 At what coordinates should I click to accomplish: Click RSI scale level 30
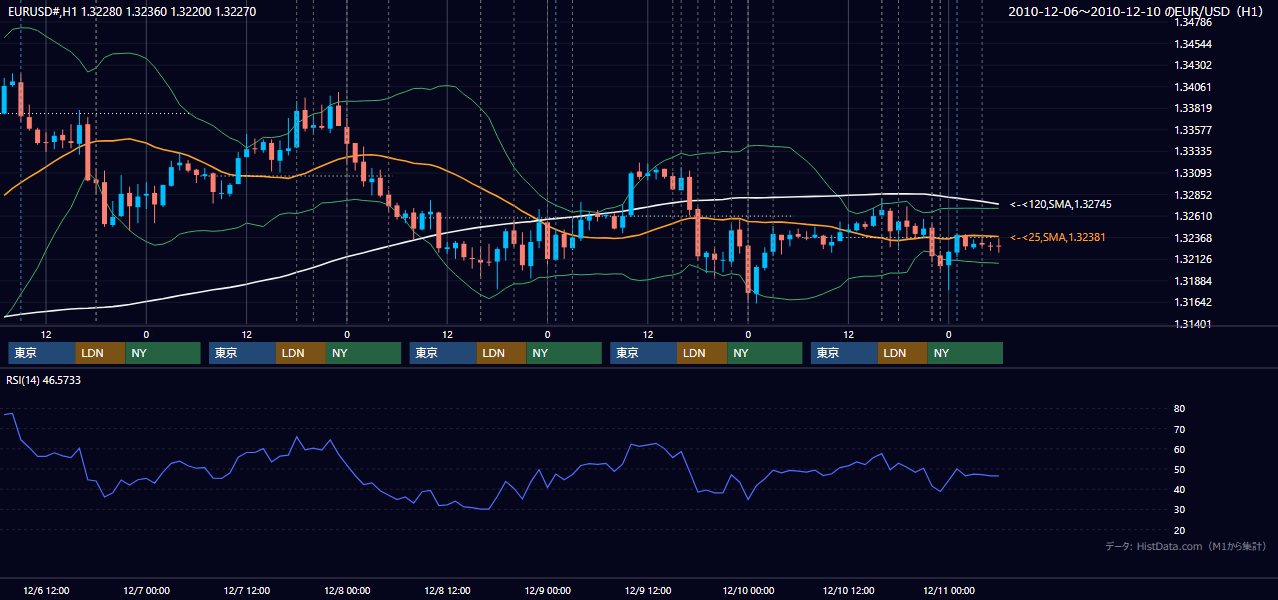point(1179,510)
